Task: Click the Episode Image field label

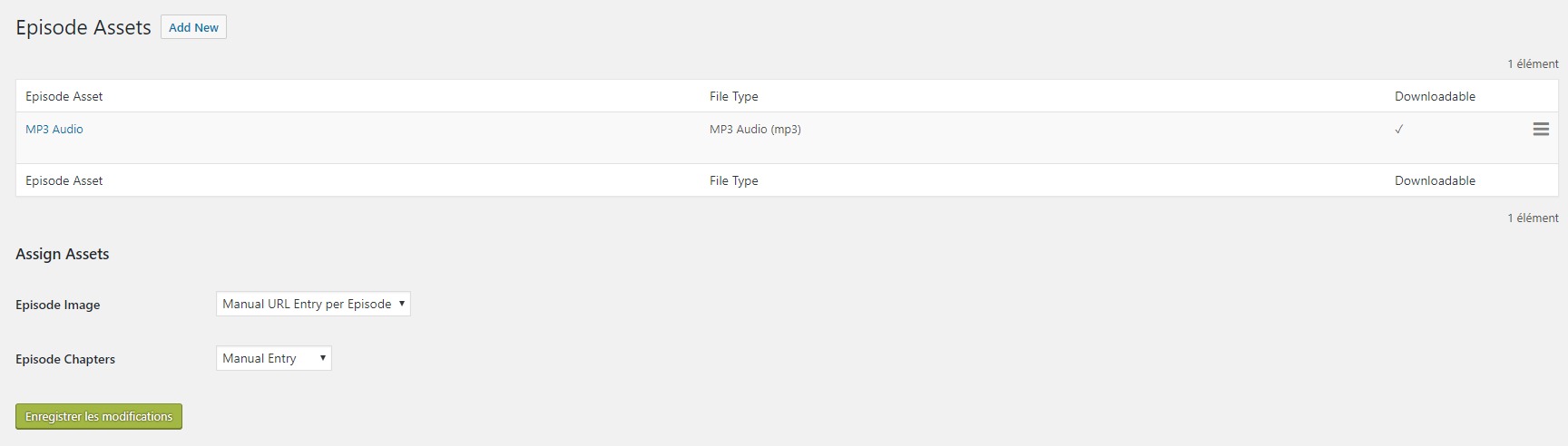Action: (58, 305)
